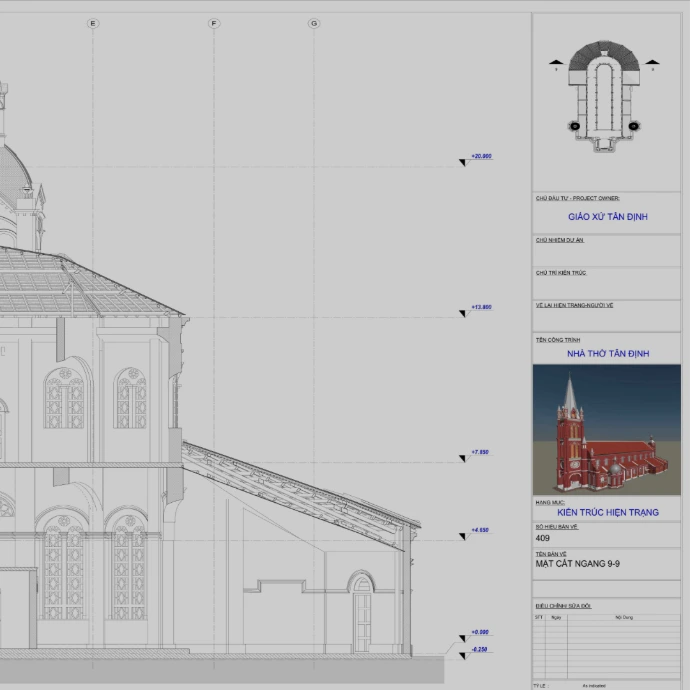
Task: Click left section arrow on key plan
Action: (556, 63)
